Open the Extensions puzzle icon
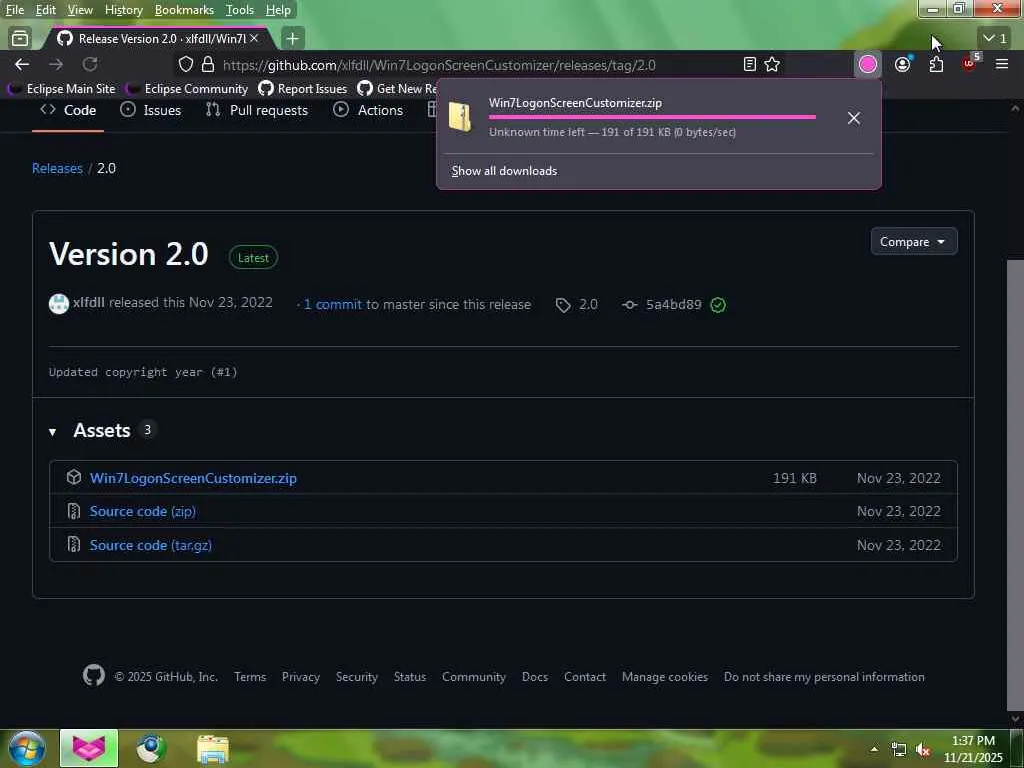 (x=936, y=64)
